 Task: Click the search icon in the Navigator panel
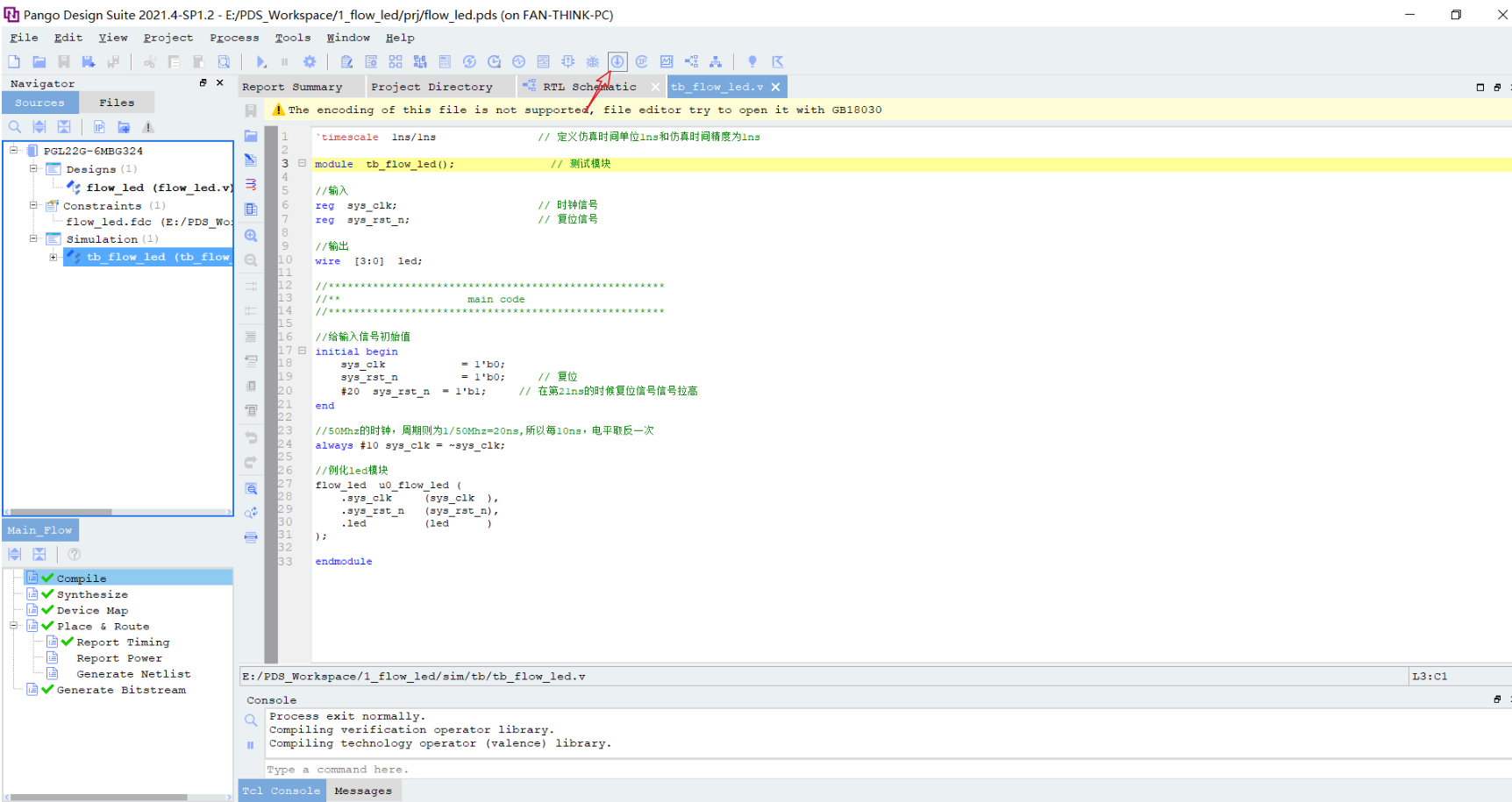point(15,127)
